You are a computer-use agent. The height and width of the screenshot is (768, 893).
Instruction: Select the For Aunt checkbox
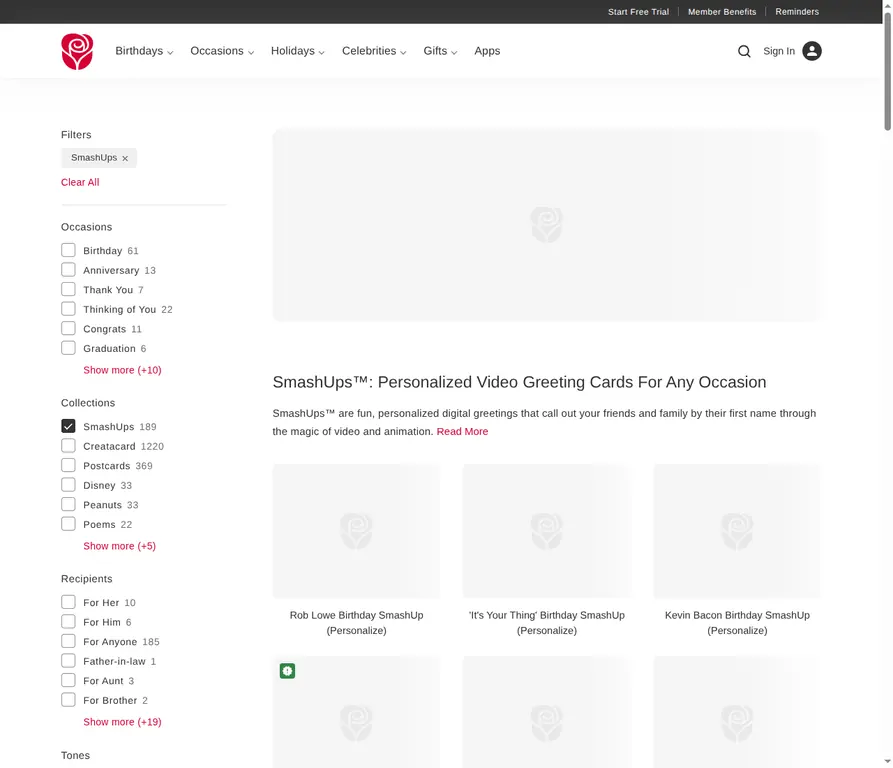coord(68,680)
